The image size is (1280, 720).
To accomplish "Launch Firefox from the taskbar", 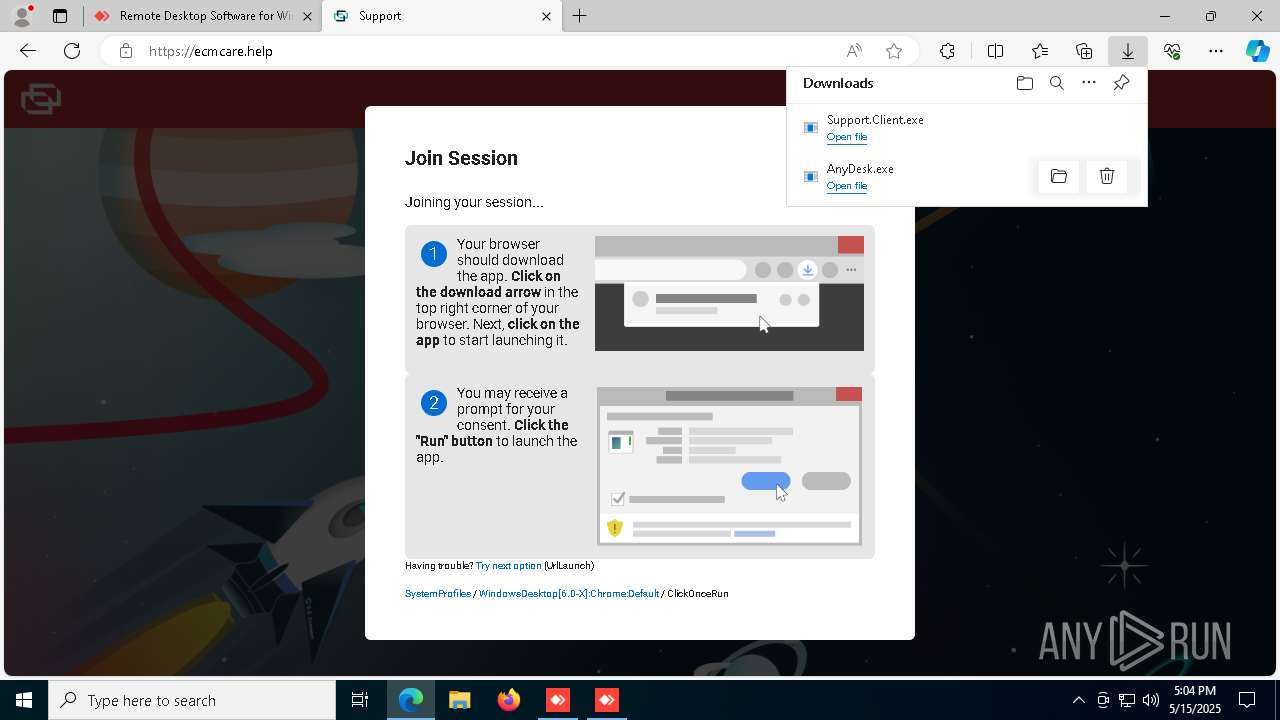I will [509, 700].
